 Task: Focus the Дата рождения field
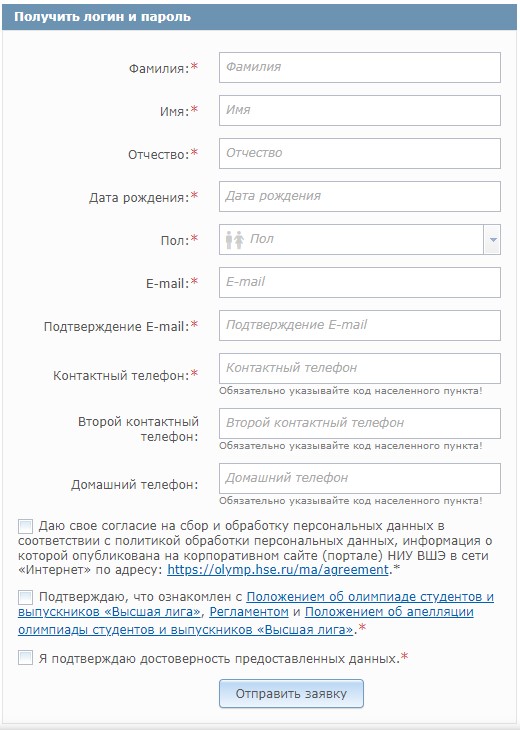click(x=360, y=196)
